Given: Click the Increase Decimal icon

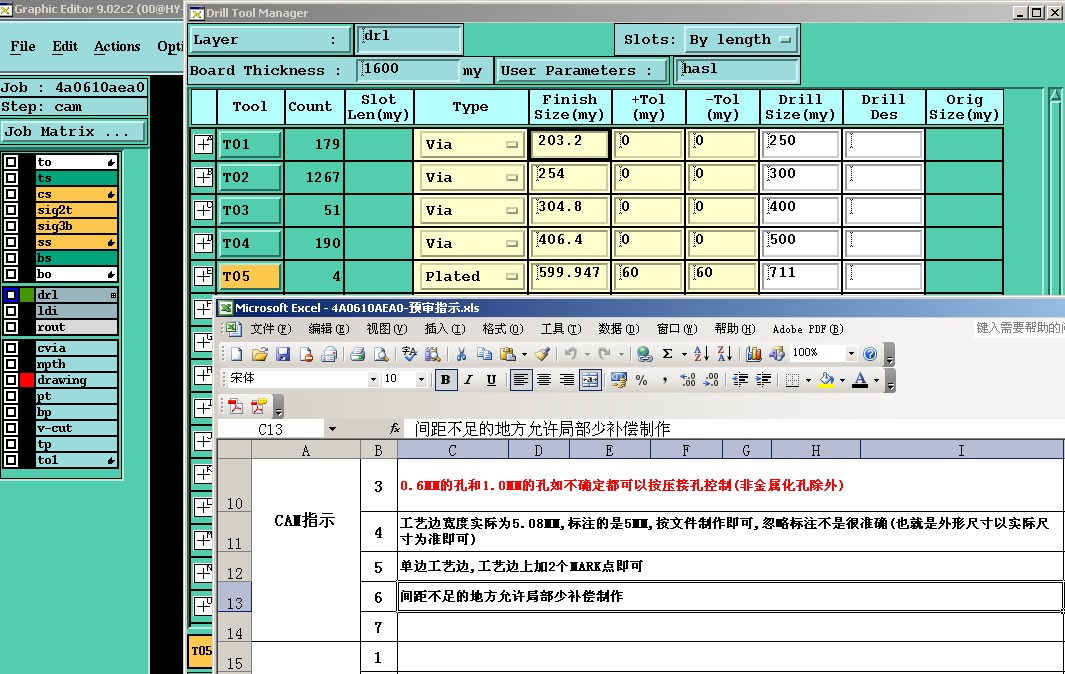Looking at the screenshot, I should pos(687,380).
